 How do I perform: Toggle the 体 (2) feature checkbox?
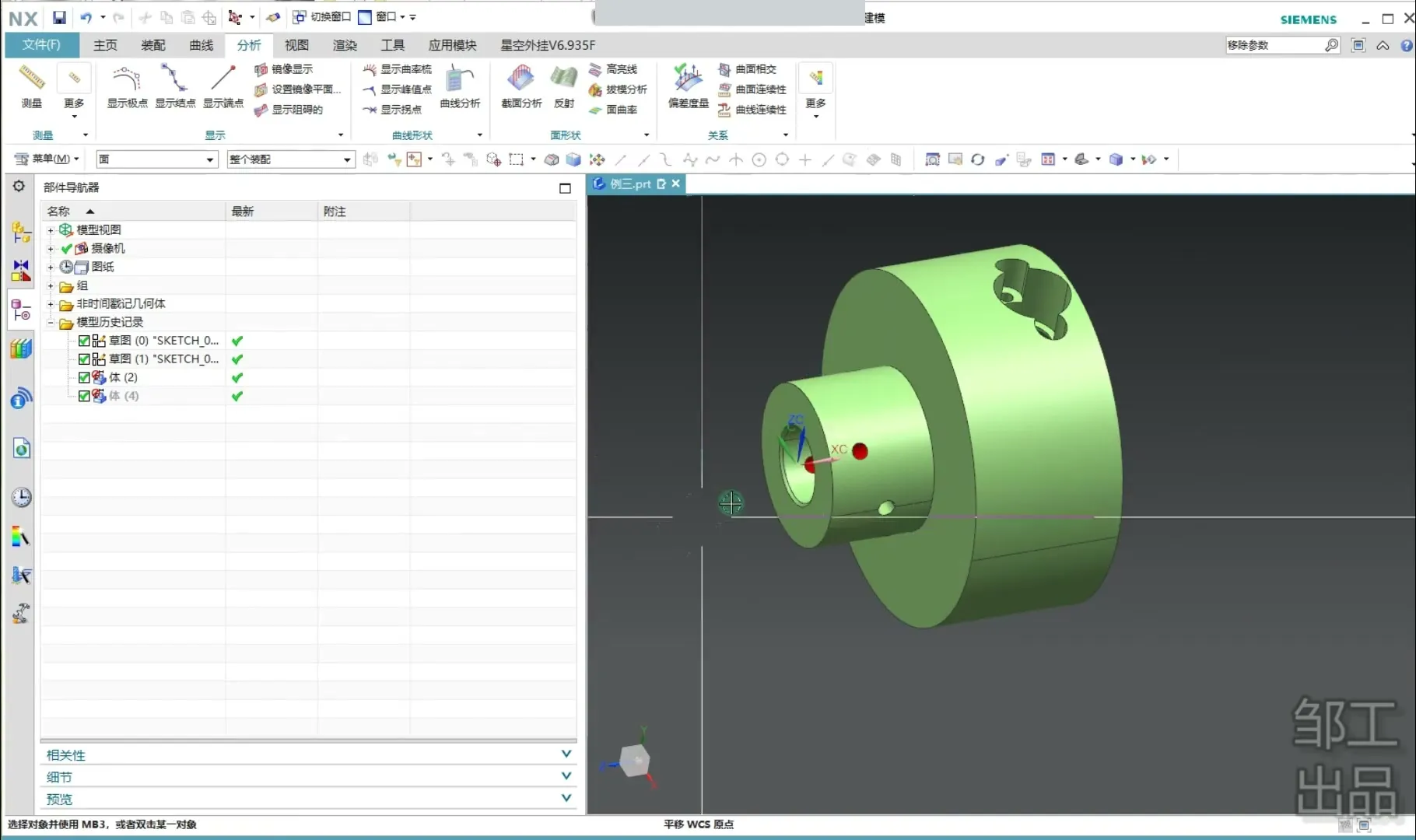pyautogui.click(x=84, y=377)
